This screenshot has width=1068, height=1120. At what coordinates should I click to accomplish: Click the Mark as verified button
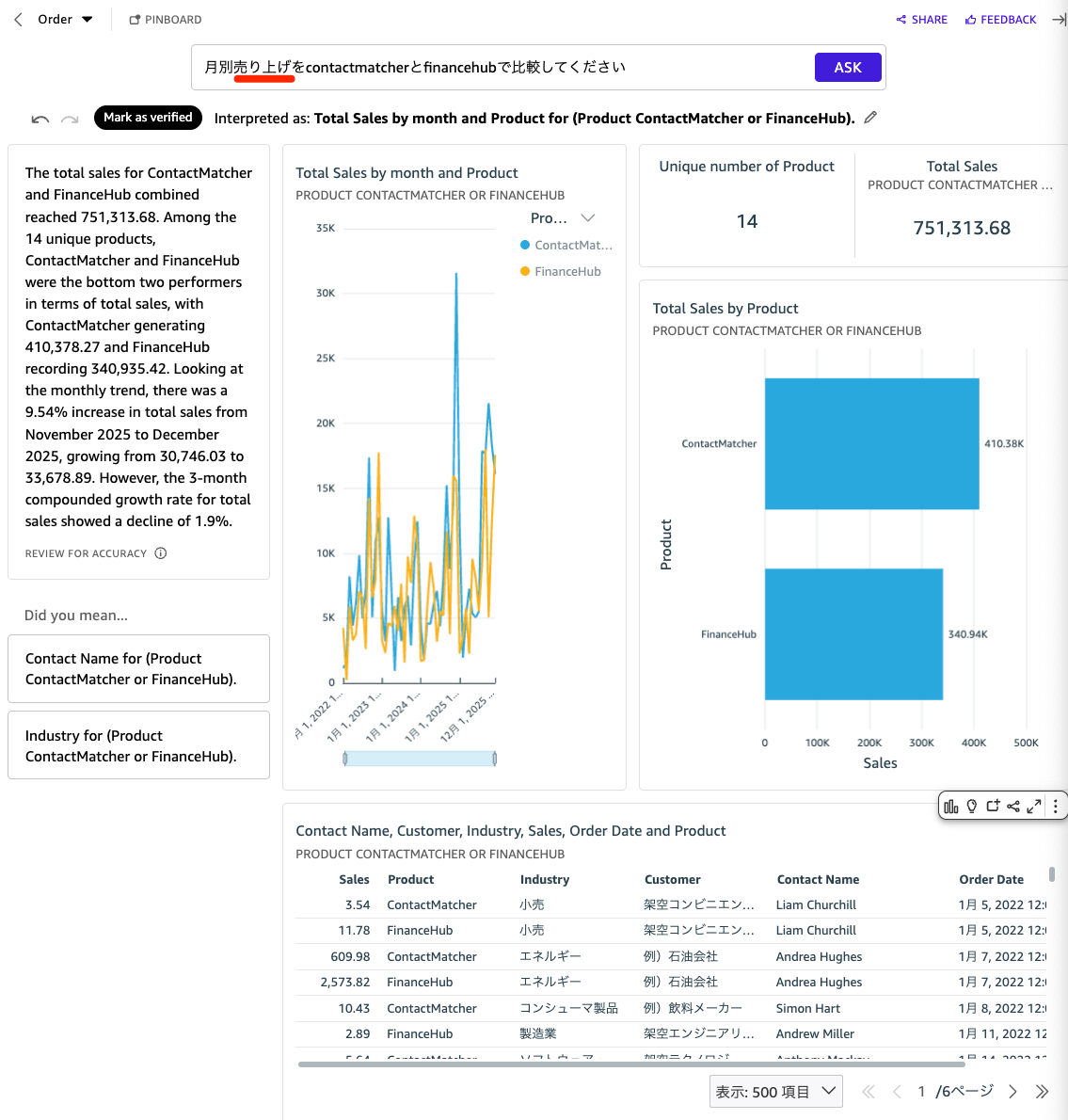[148, 118]
